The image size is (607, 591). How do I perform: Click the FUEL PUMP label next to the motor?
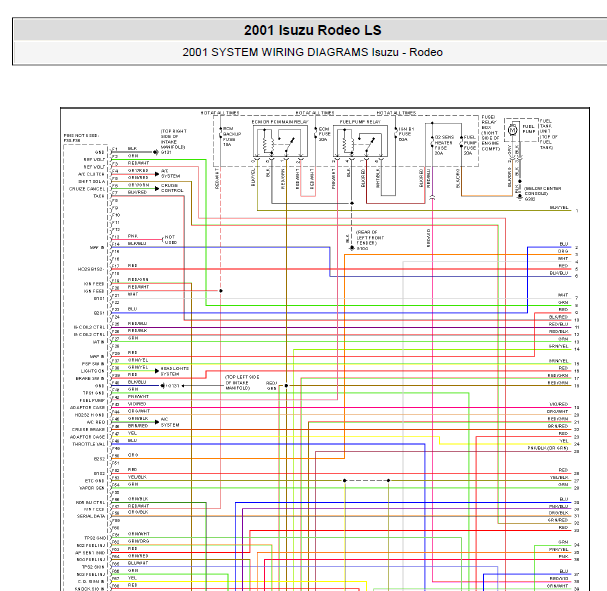pos(528,129)
